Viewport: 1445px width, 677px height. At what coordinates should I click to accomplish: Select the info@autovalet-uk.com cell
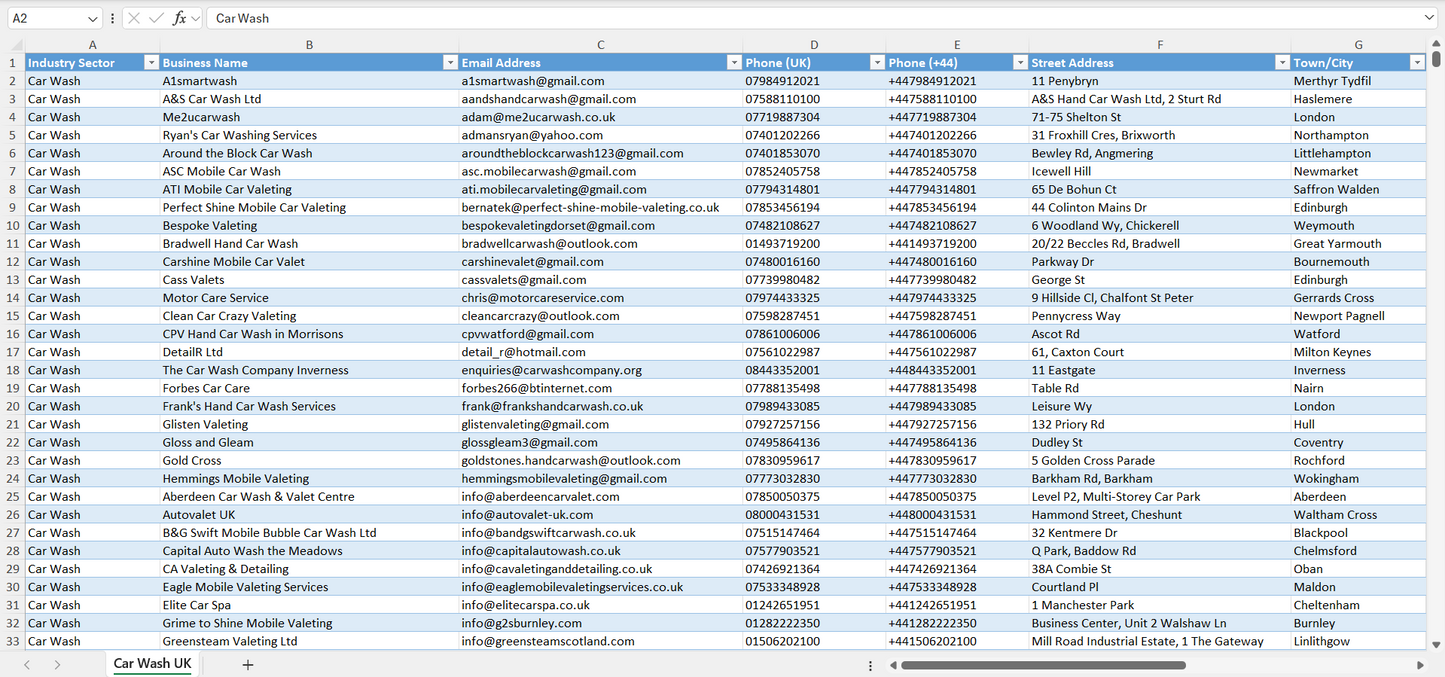pyautogui.click(x=601, y=514)
